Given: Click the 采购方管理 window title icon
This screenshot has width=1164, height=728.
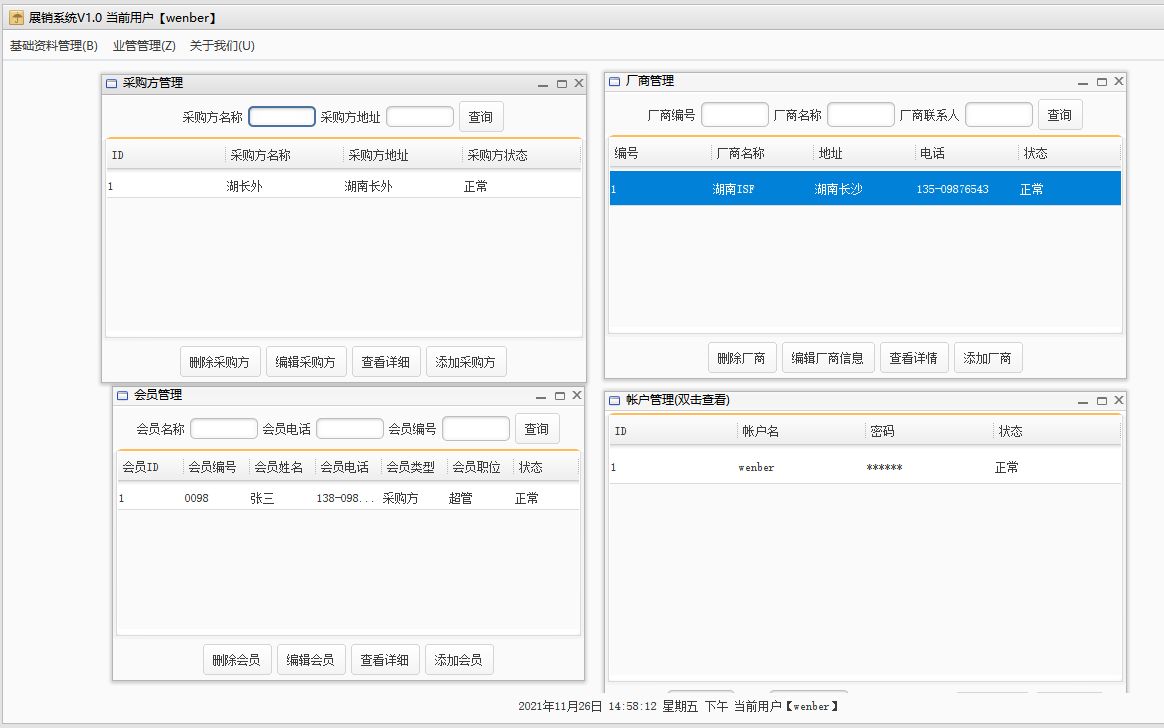Looking at the screenshot, I should coord(110,83).
